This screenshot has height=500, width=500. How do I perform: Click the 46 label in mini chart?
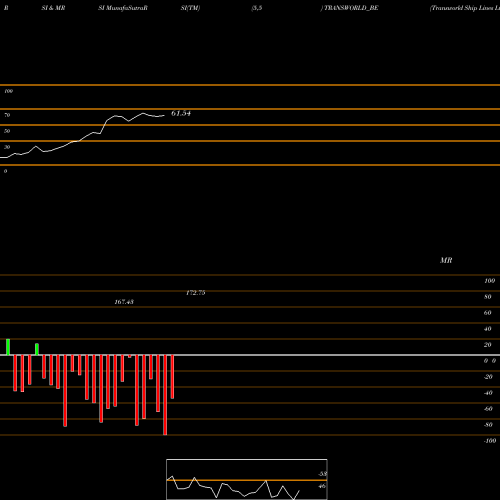click(x=322, y=486)
